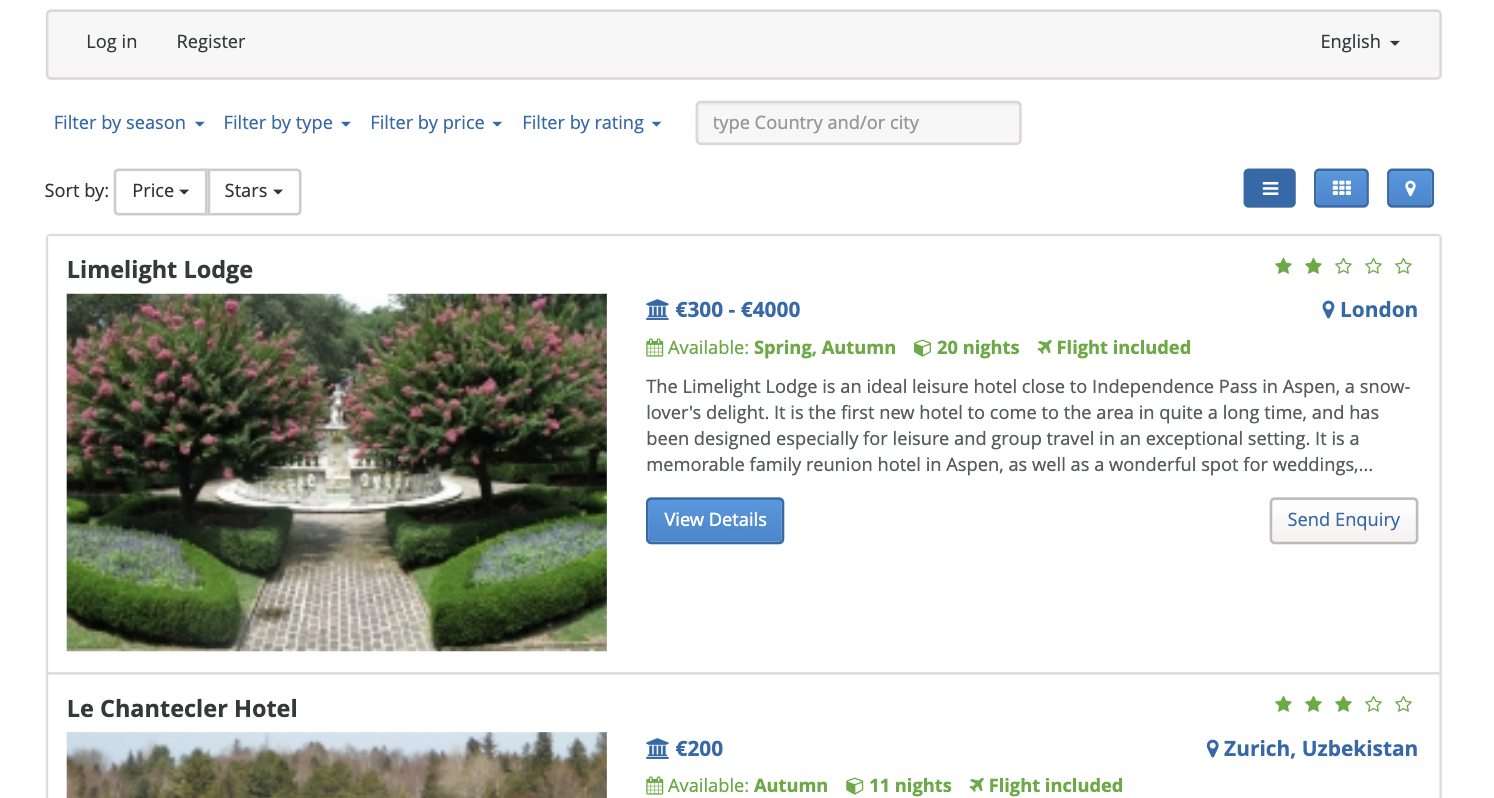Switch to list view icon

pyautogui.click(x=1269, y=188)
